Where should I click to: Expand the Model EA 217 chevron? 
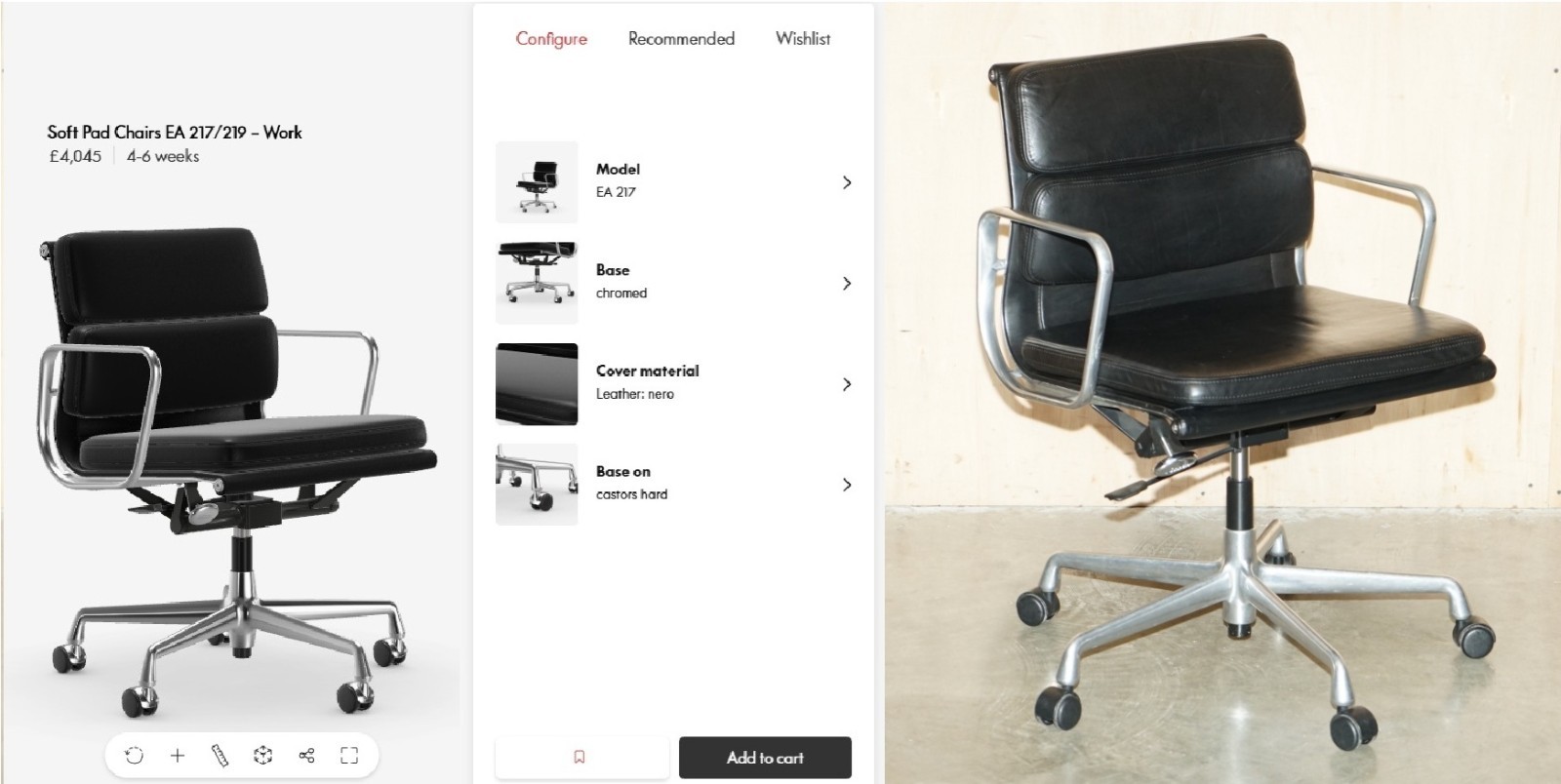(x=846, y=182)
